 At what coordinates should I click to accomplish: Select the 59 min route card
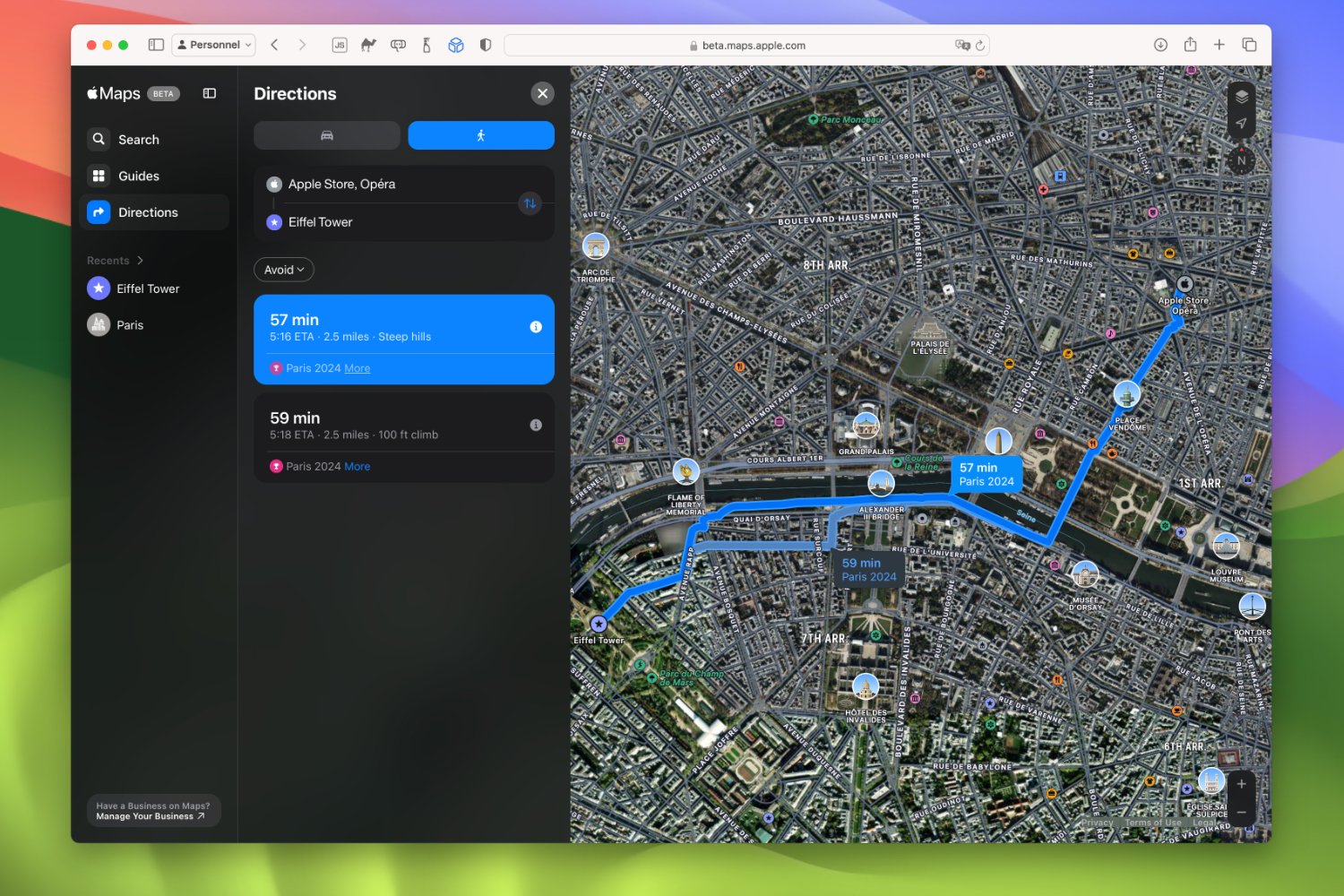[x=404, y=437]
